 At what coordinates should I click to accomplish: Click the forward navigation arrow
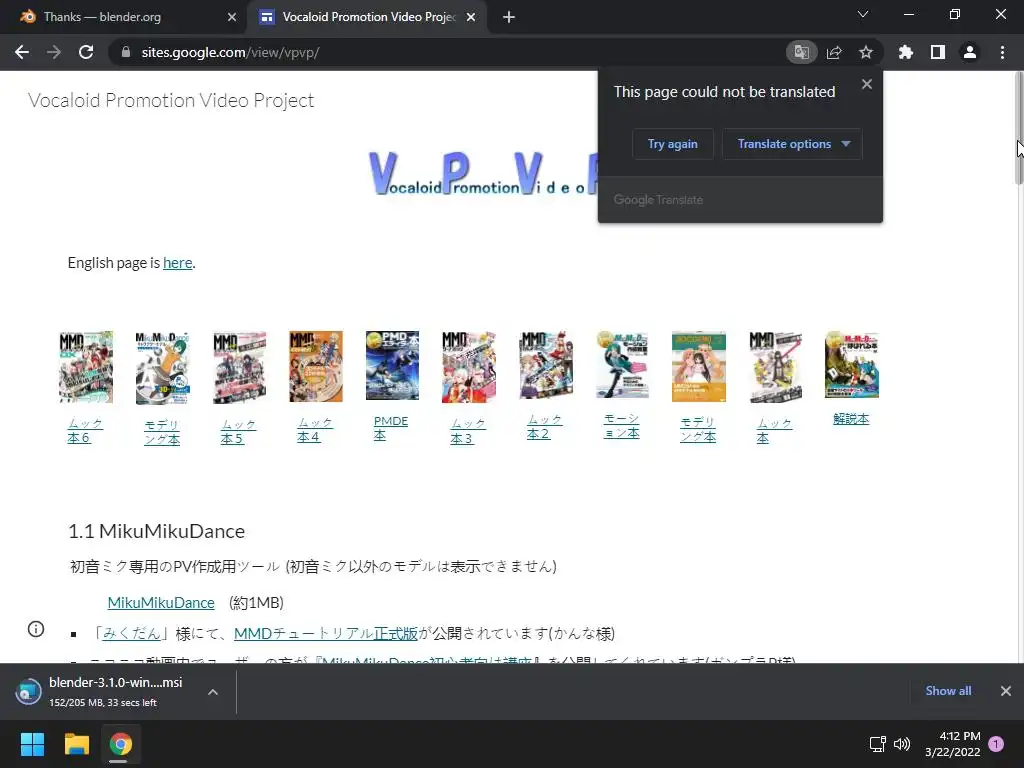click(54, 52)
